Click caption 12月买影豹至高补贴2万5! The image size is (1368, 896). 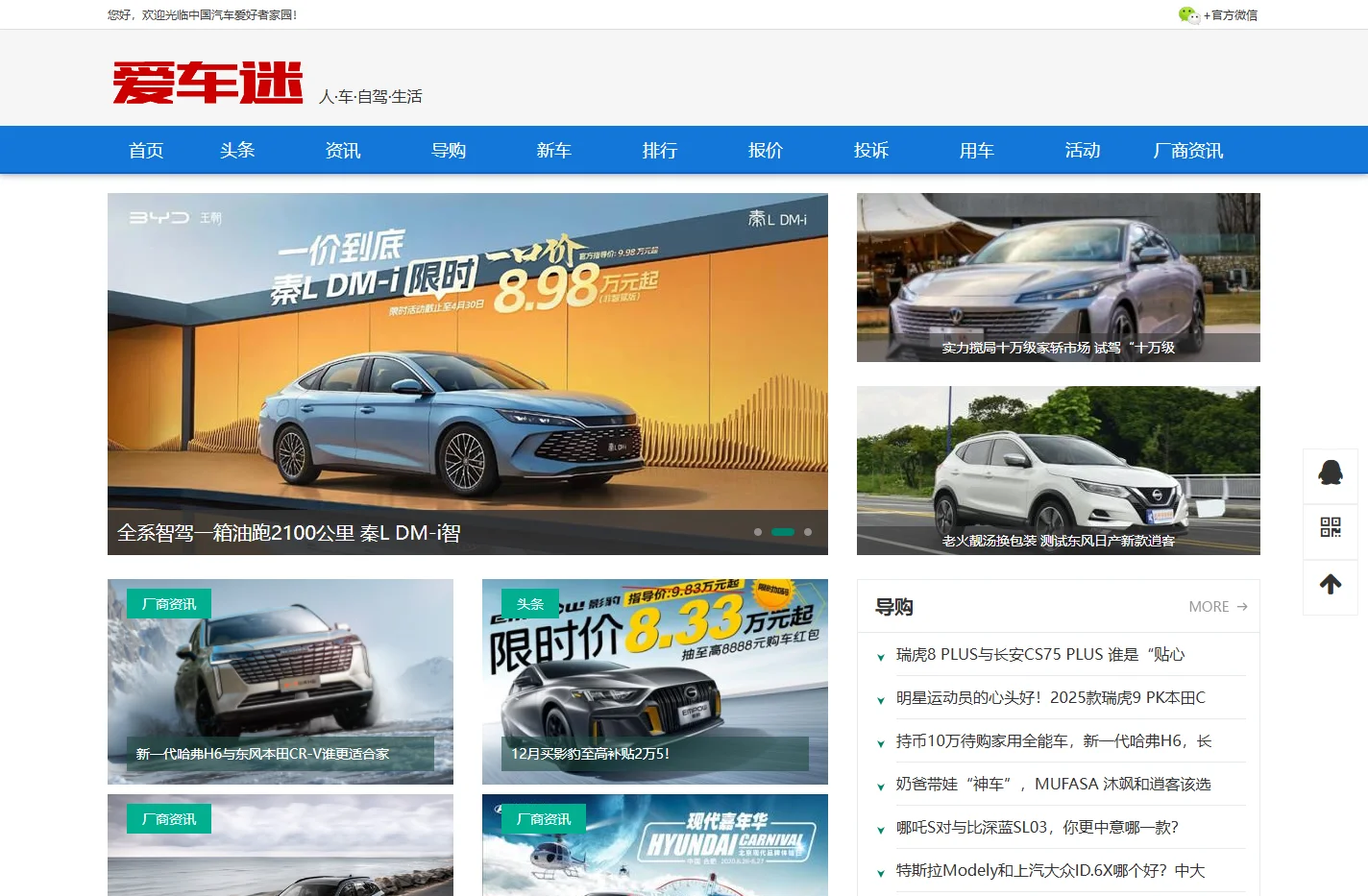coord(590,754)
